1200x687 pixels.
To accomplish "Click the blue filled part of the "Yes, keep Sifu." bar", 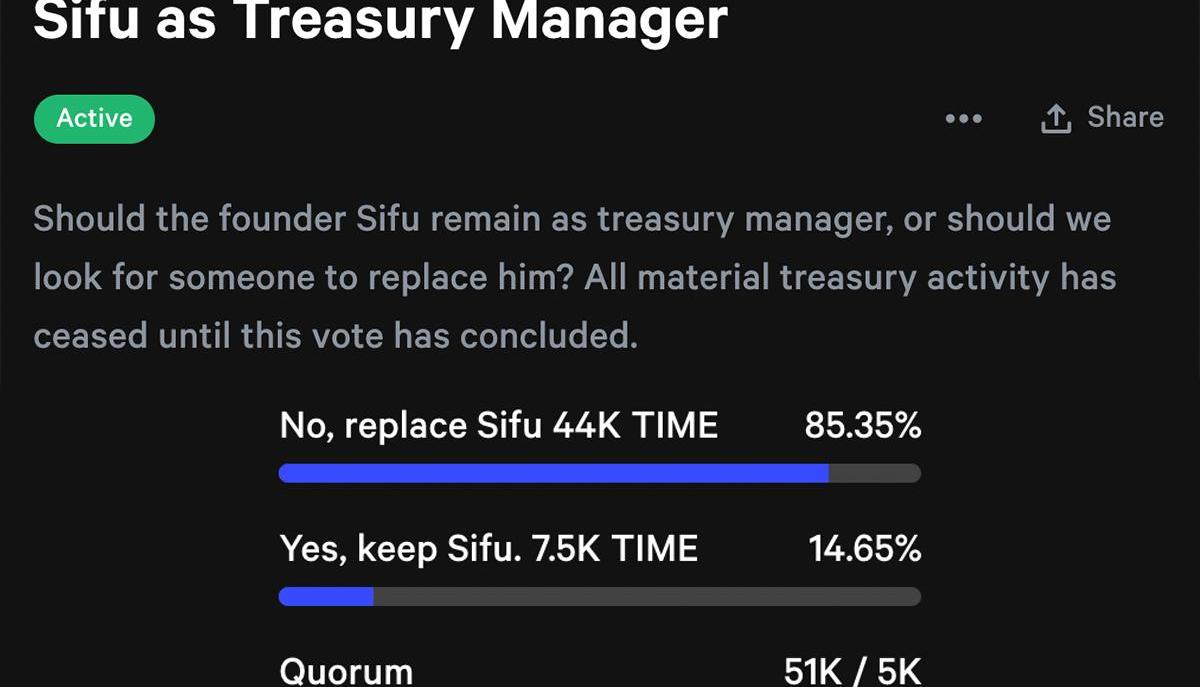I will [326, 596].
